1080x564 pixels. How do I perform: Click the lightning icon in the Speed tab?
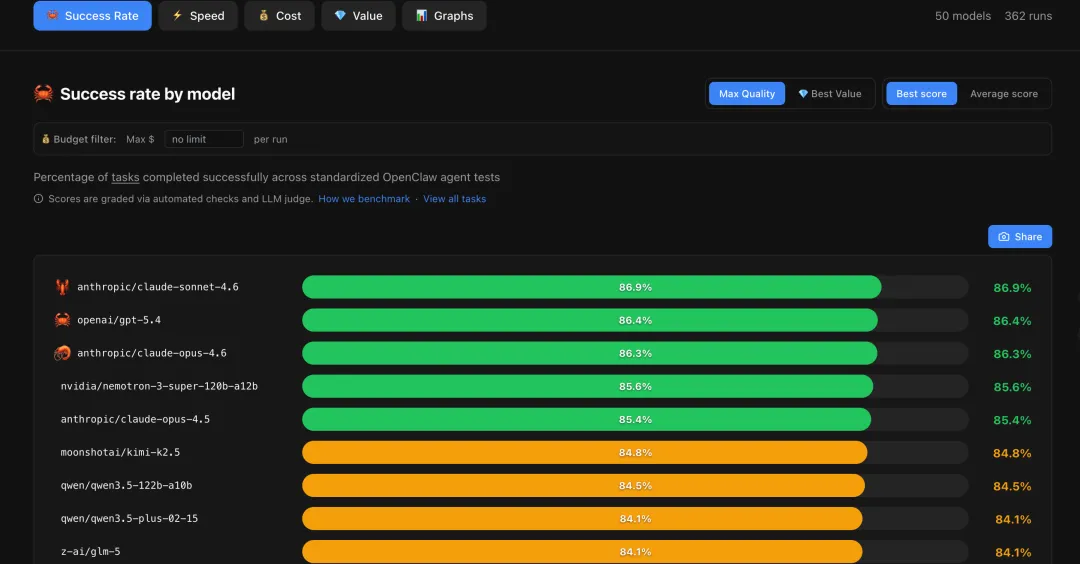click(177, 15)
